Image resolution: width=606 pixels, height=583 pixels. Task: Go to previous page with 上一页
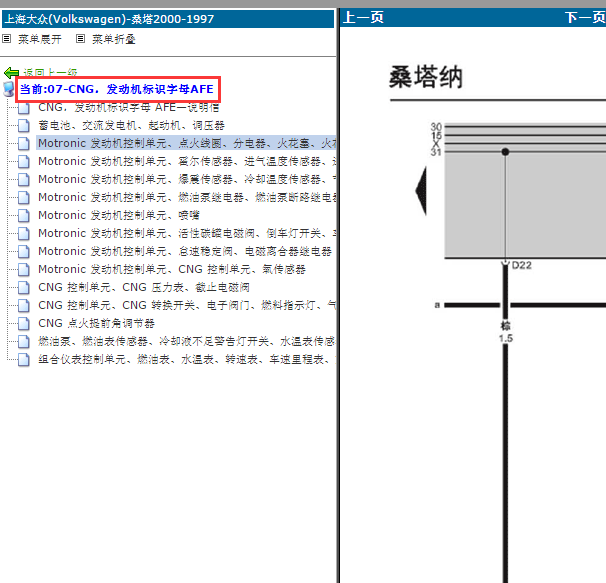[363, 17]
